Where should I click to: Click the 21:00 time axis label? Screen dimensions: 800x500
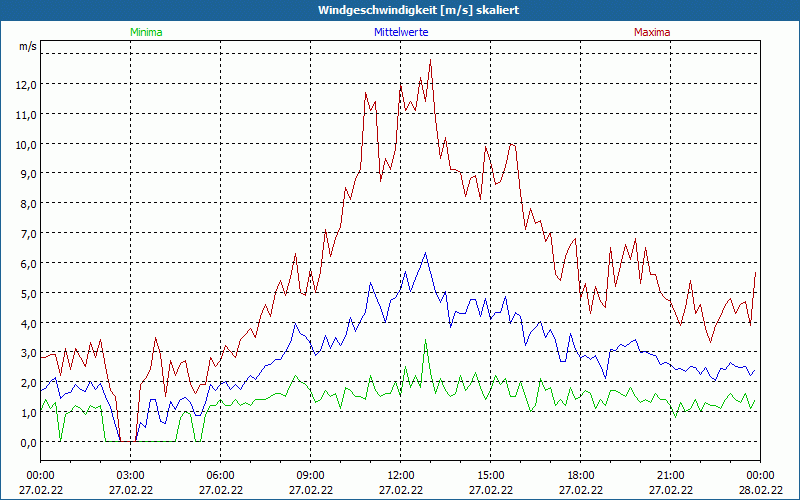(x=671, y=475)
